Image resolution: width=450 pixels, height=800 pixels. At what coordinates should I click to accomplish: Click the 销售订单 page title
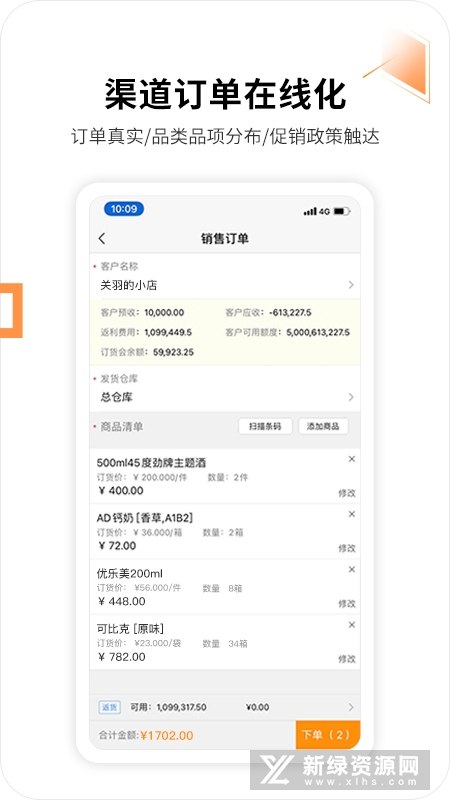click(x=224, y=238)
